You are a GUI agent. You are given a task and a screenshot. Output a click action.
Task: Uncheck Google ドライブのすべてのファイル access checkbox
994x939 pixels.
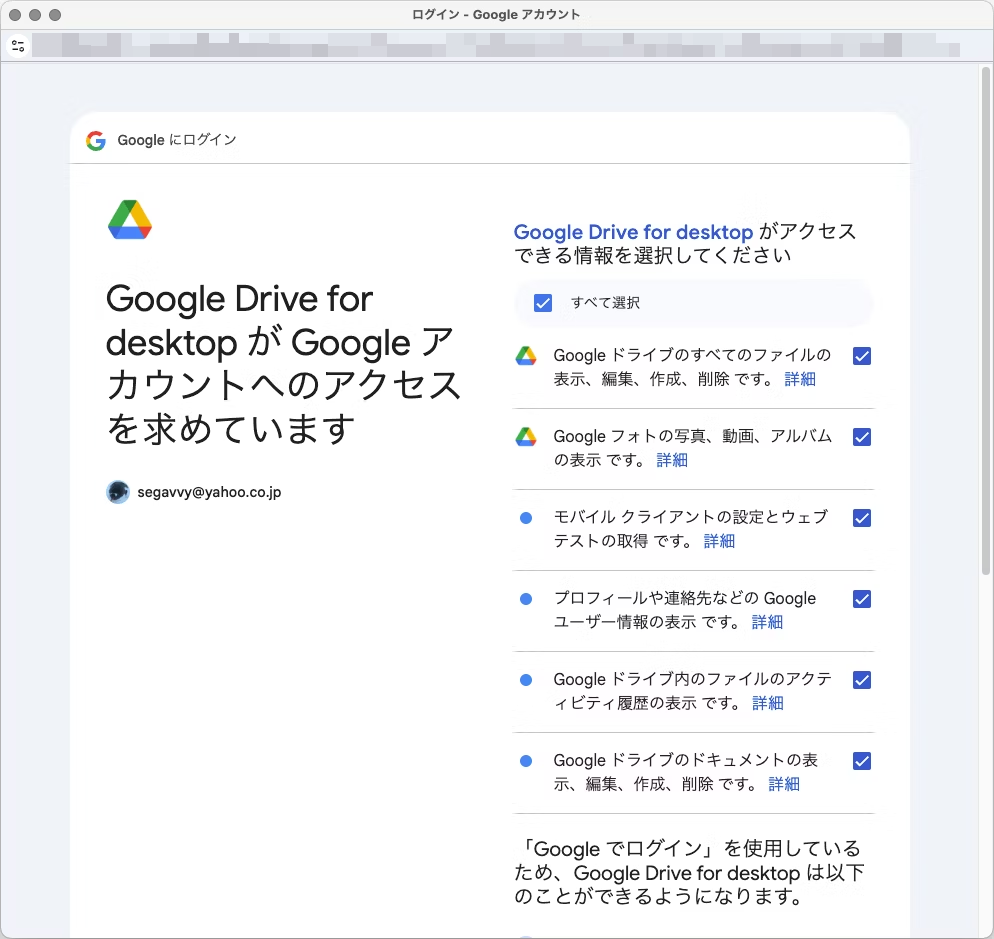click(x=862, y=356)
